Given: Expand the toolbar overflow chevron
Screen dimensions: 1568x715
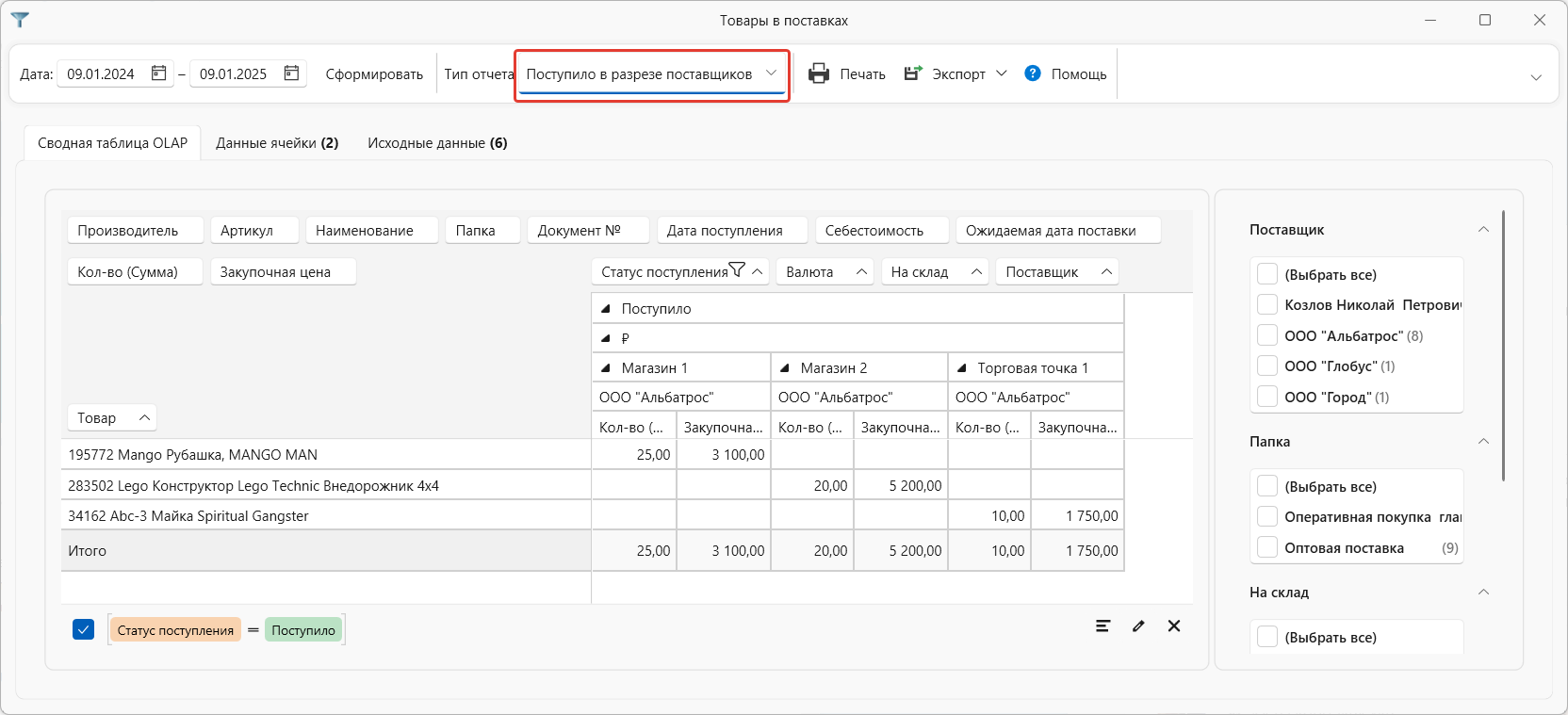Looking at the screenshot, I should click(x=1536, y=77).
